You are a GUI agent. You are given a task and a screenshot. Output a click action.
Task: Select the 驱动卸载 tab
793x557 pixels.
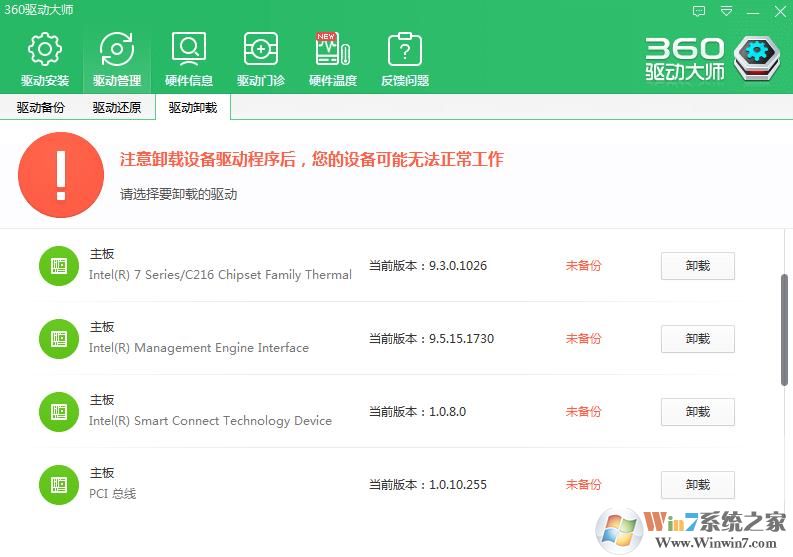click(192, 107)
